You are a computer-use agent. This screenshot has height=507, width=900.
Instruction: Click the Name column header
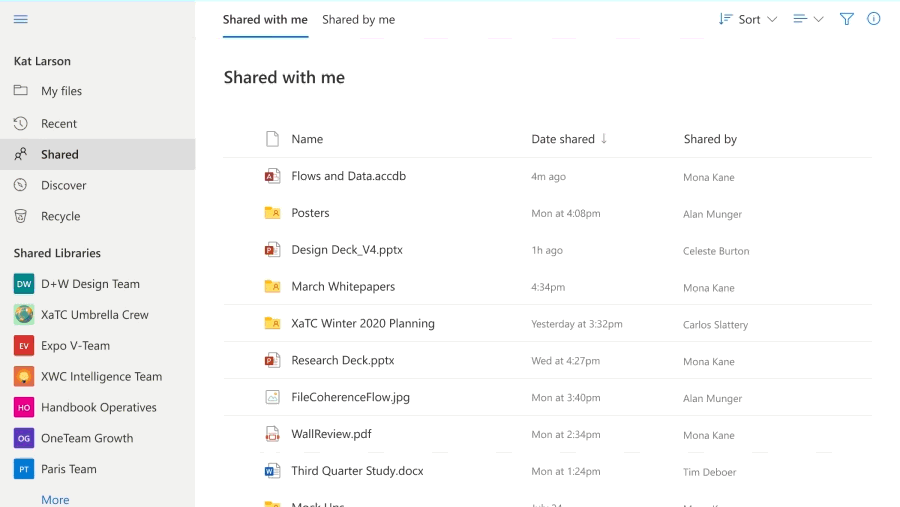307,139
